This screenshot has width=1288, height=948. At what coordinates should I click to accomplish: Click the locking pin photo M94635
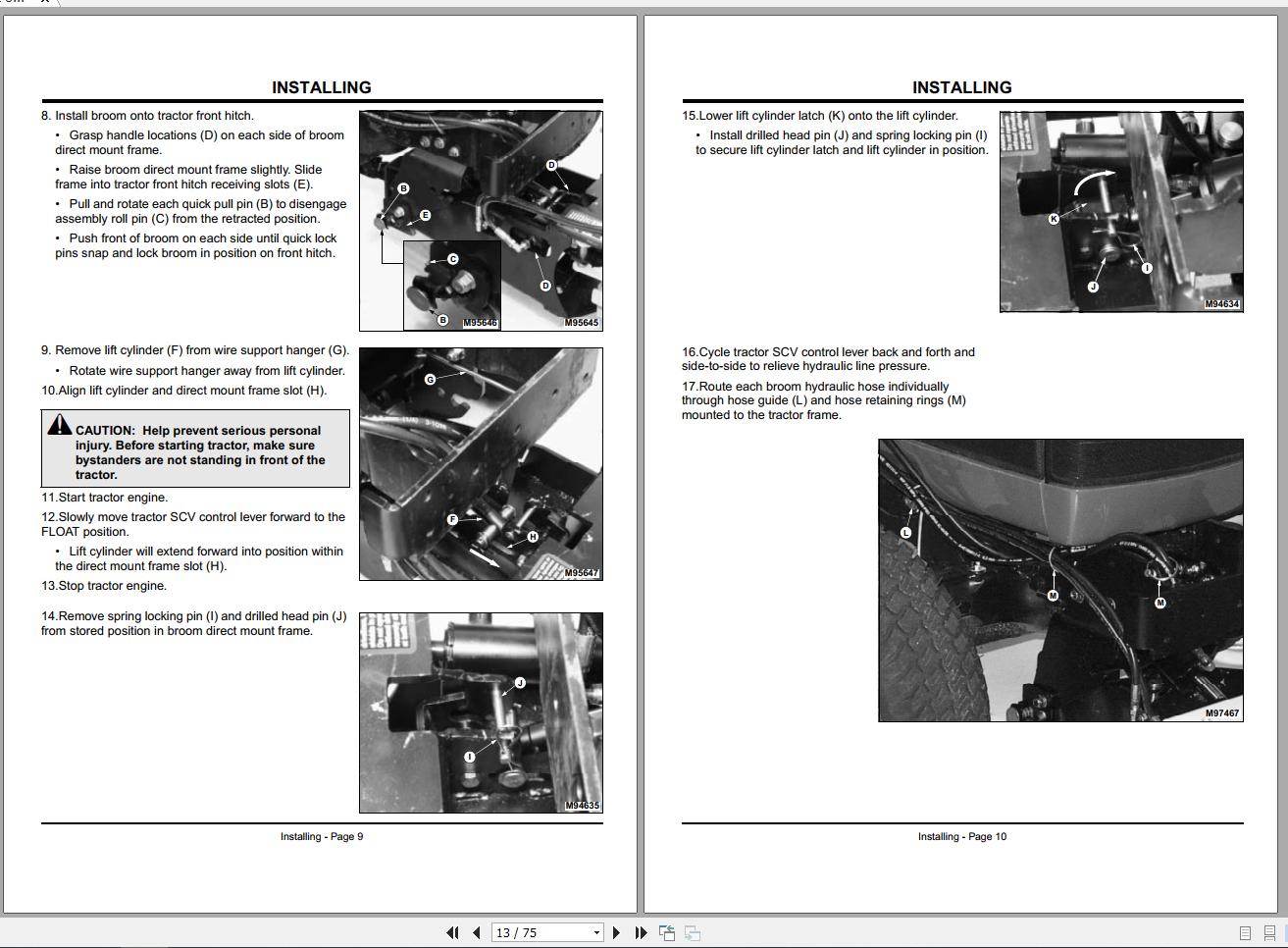click(x=481, y=712)
